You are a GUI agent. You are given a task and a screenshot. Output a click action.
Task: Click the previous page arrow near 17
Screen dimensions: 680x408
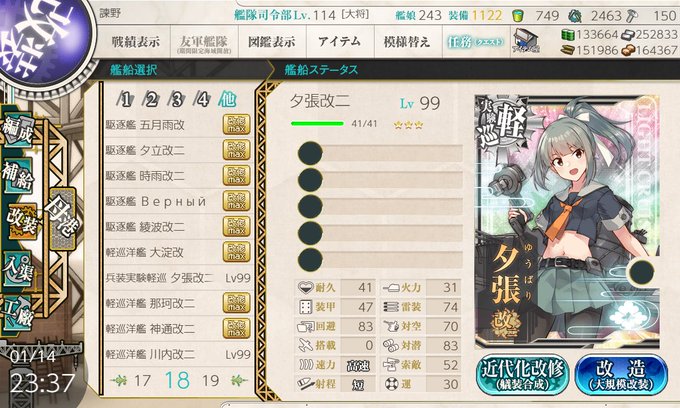tap(119, 381)
